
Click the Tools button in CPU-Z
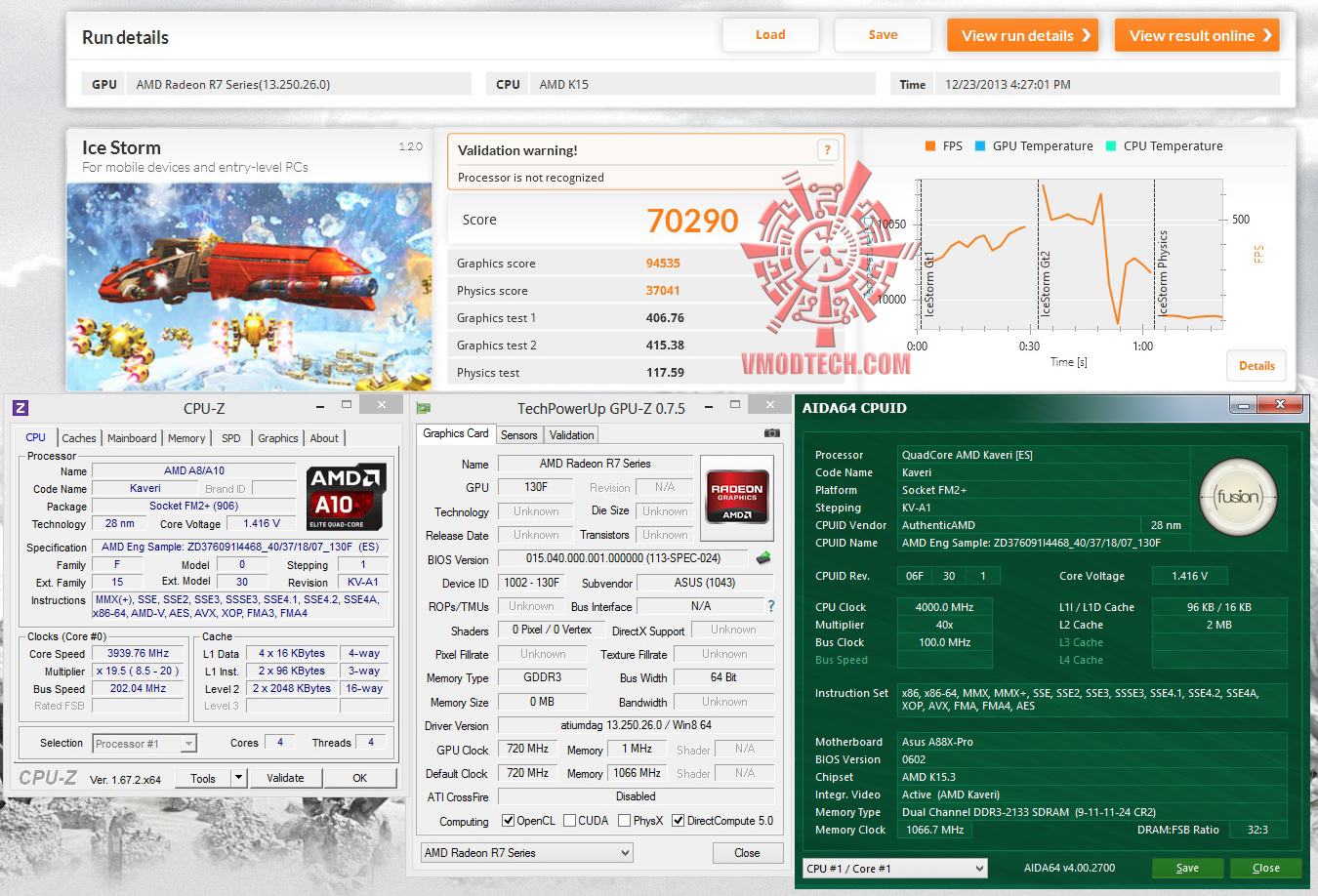pos(203,778)
